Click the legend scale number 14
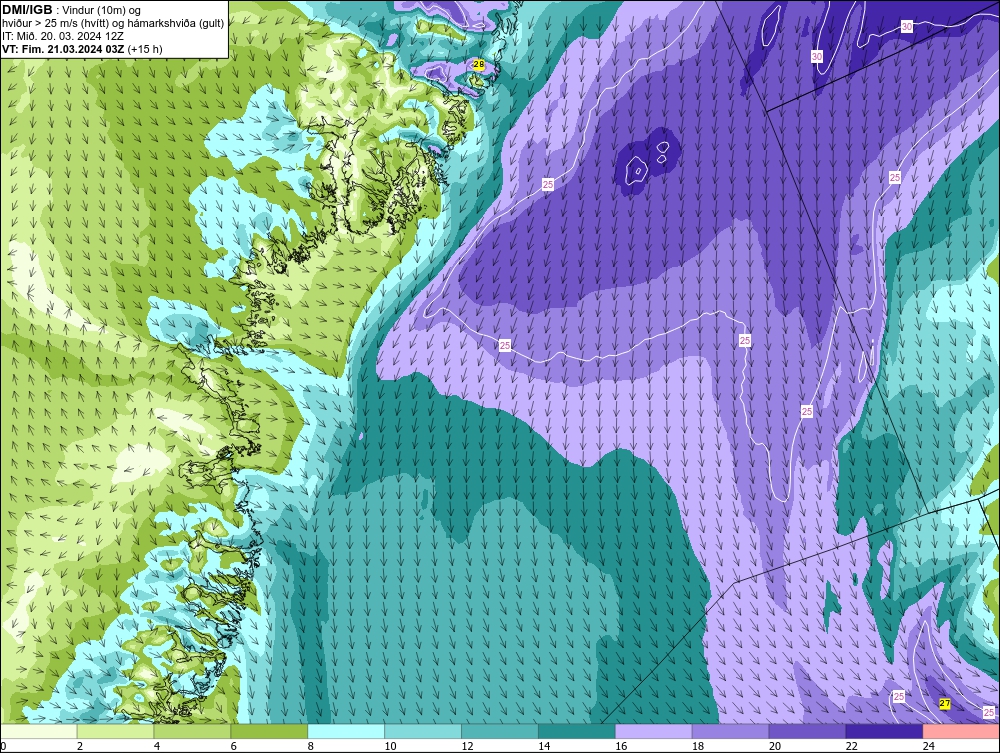Viewport: 1000px width, 753px height. pyautogui.click(x=544, y=746)
